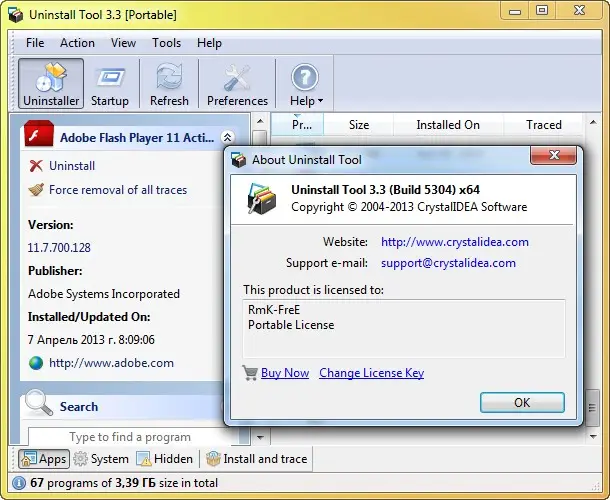Click the globe icon beside adobe.com

pos(36,363)
